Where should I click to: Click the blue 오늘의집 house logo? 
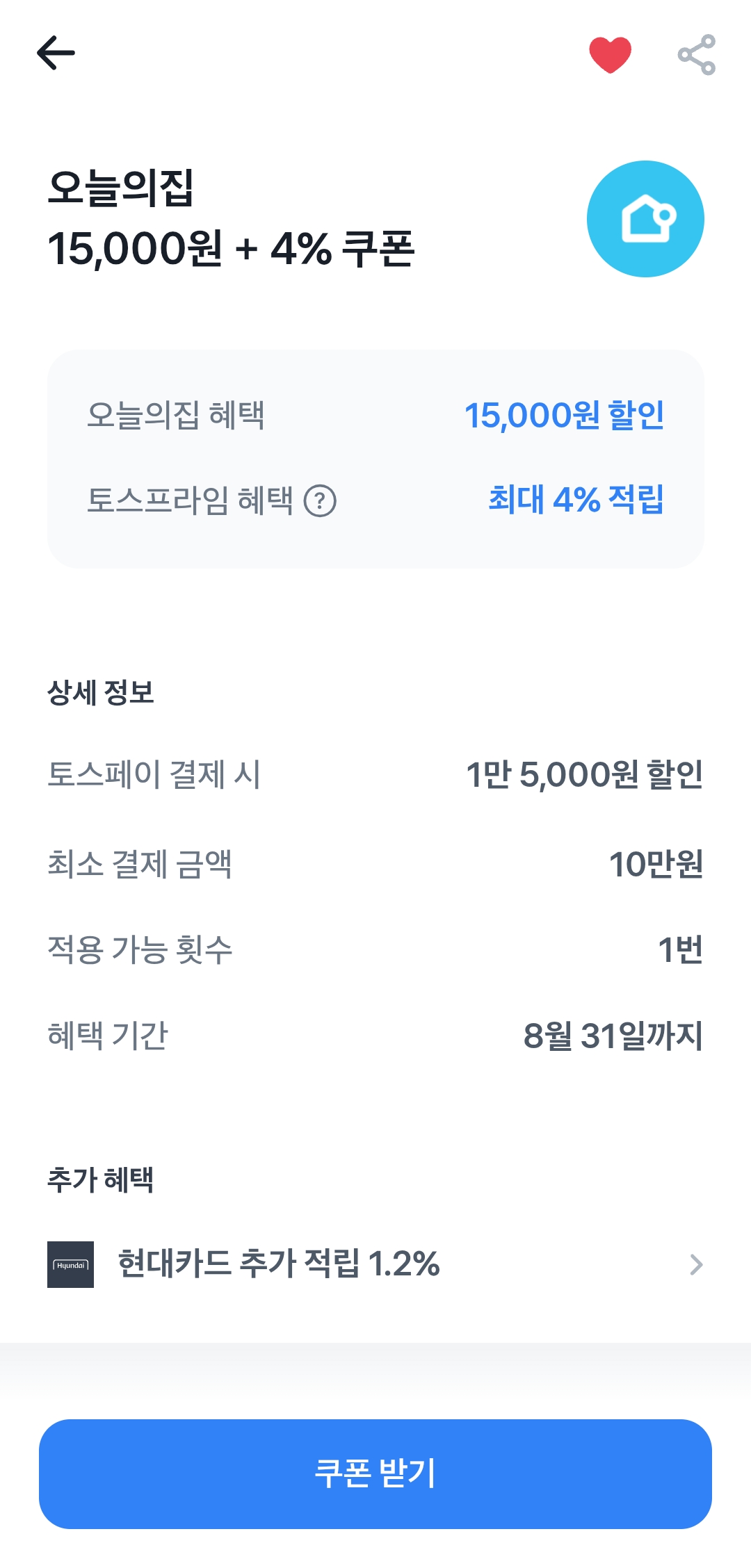[645, 219]
